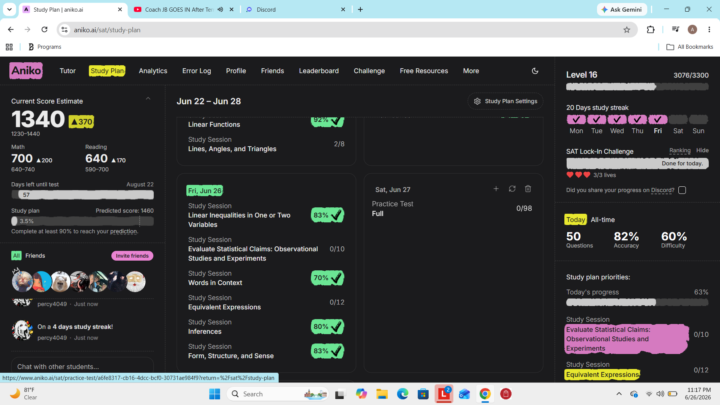720x405 pixels.
Task: Expand the browser tab search dropdown
Action: [x=9, y=9]
